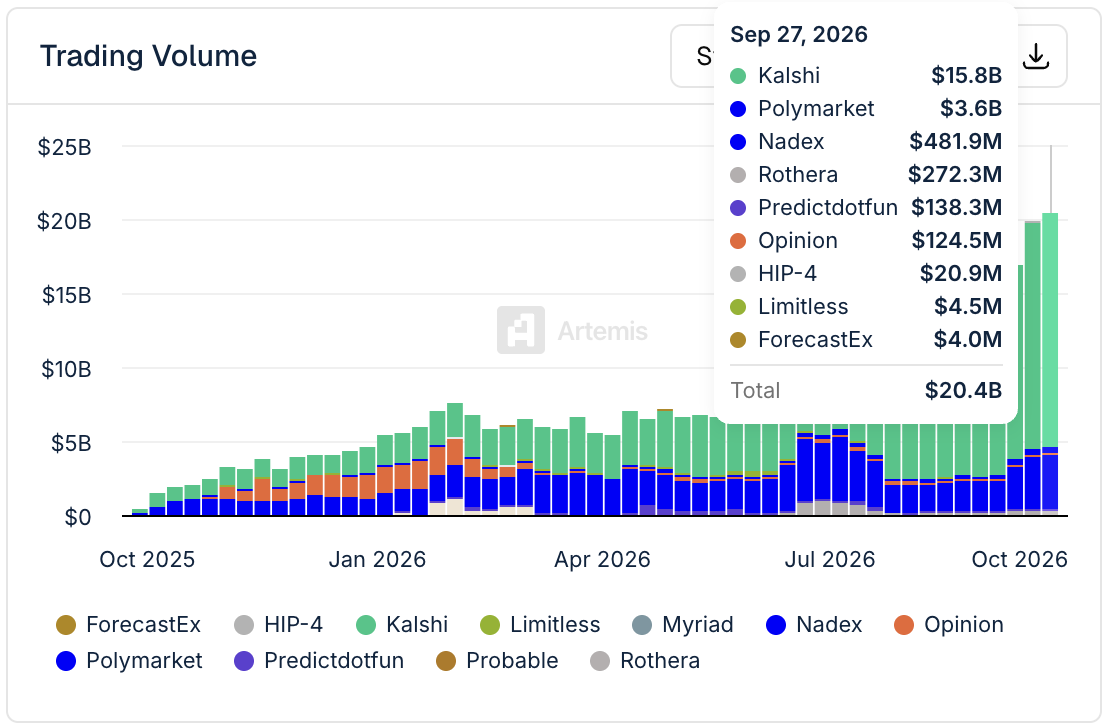
Task: Click Opinion $124.5M value in tooltip
Action: [956, 240]
